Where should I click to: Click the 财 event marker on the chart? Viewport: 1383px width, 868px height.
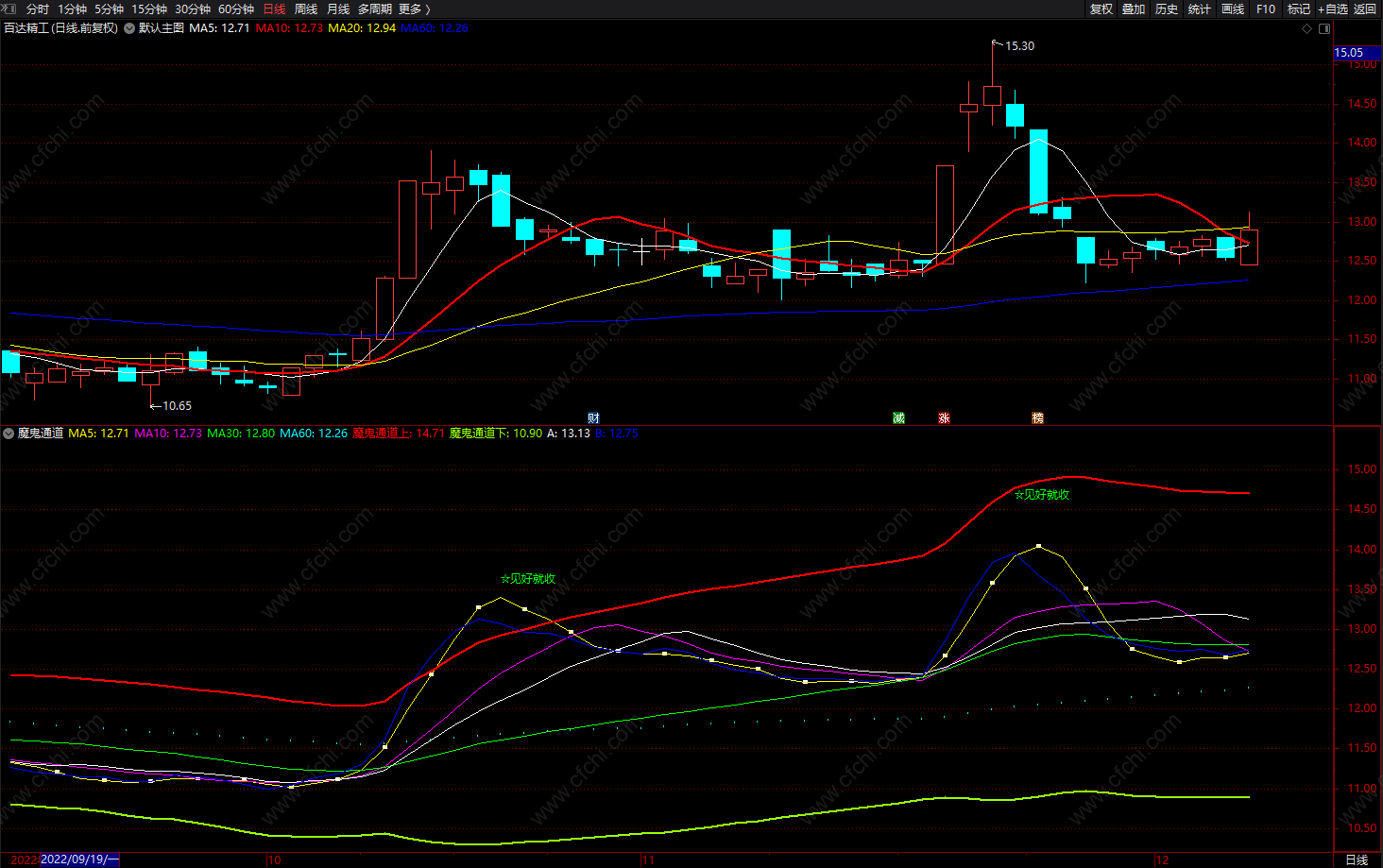pos(593,417)
